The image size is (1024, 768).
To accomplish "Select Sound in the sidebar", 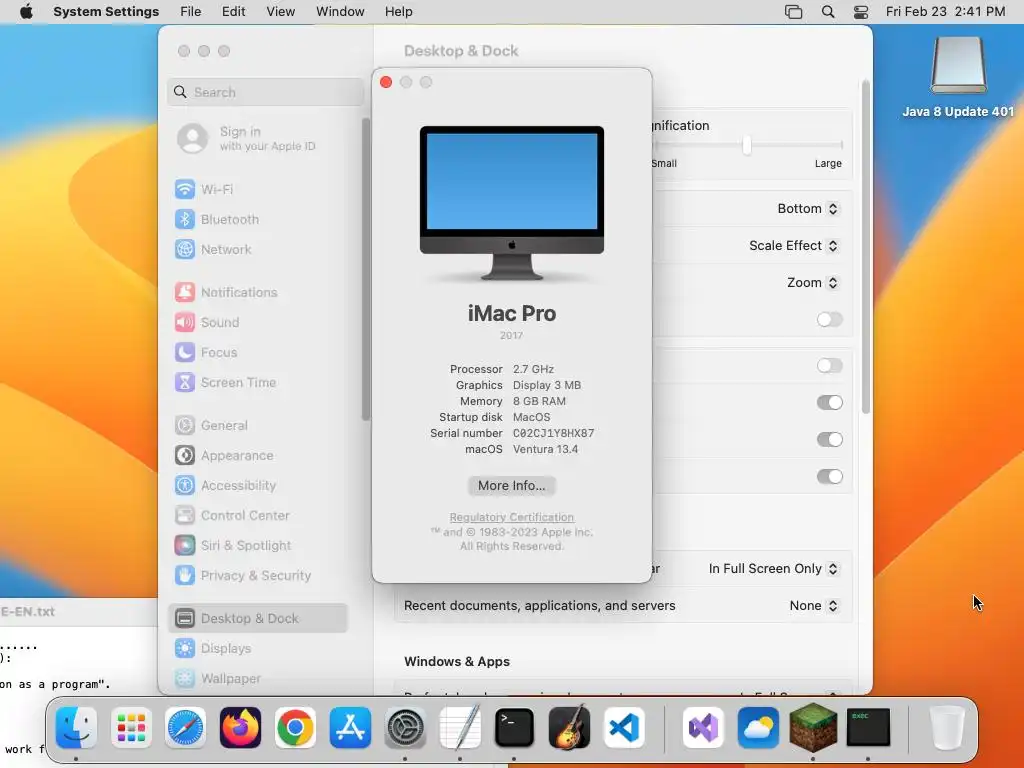I will pyautogui.click(x=207, y=323).
